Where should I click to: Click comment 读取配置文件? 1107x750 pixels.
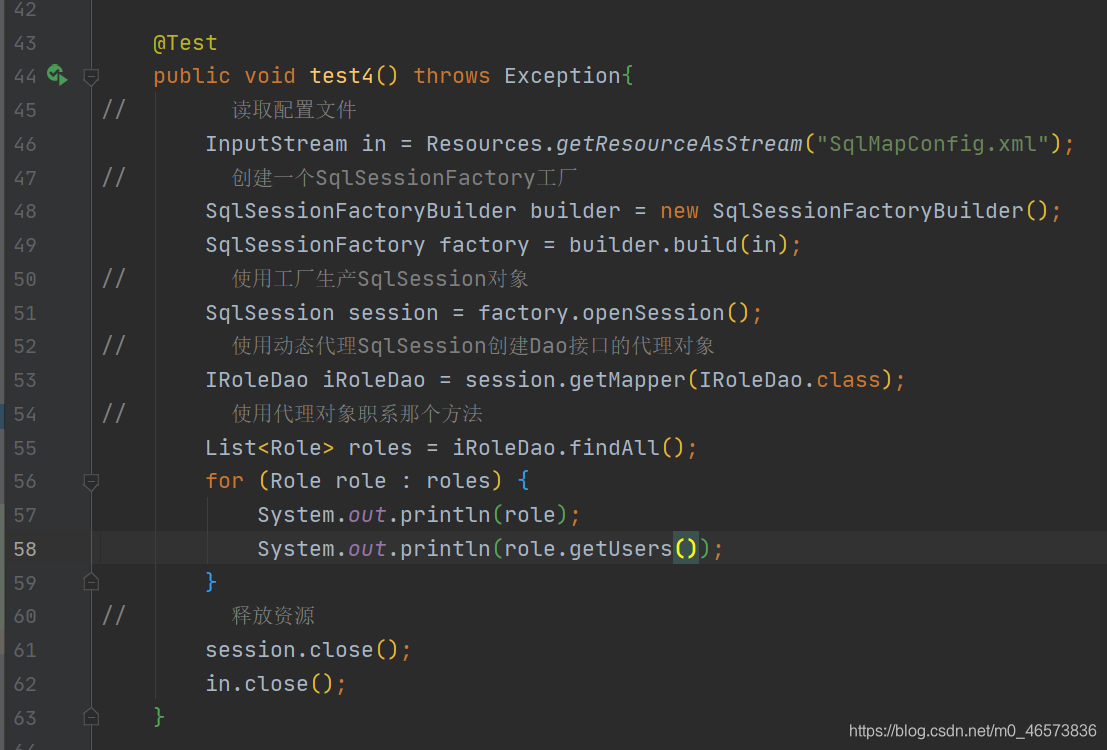(x=294, y=110)
